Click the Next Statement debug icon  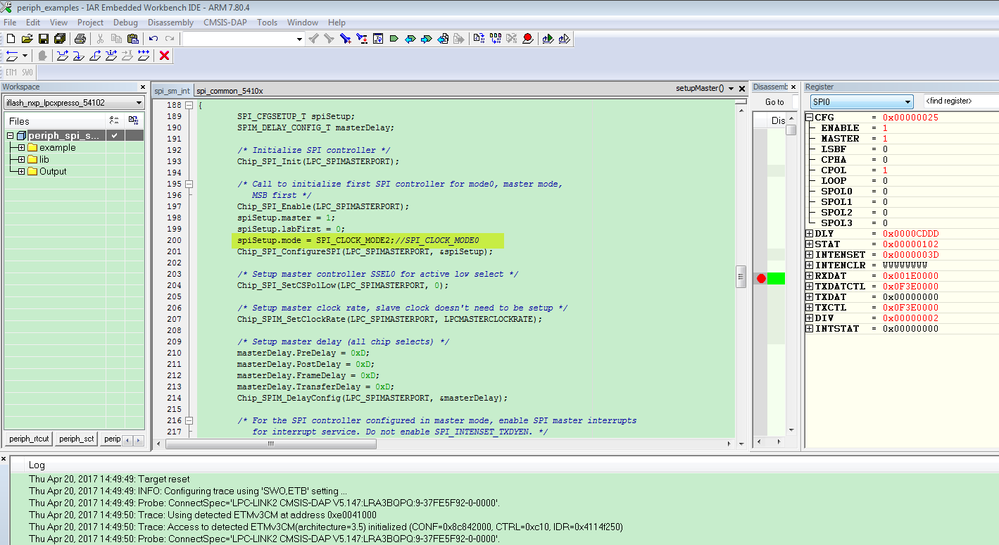[111, 56]
